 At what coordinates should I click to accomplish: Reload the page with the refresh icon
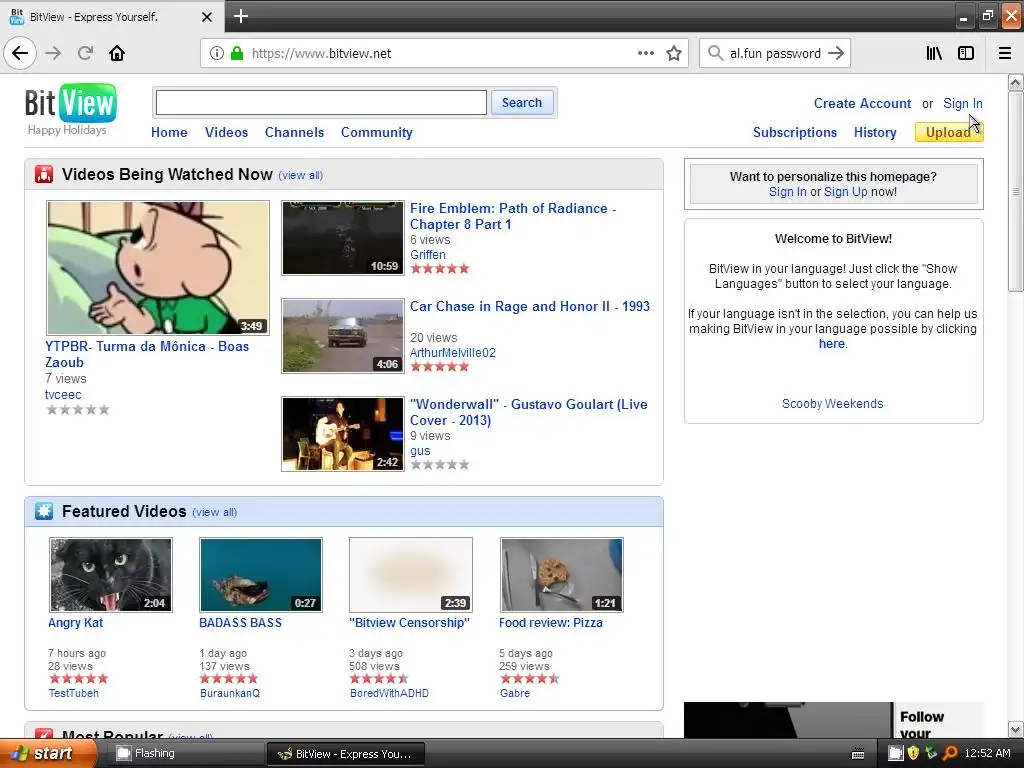click(85, 53)
